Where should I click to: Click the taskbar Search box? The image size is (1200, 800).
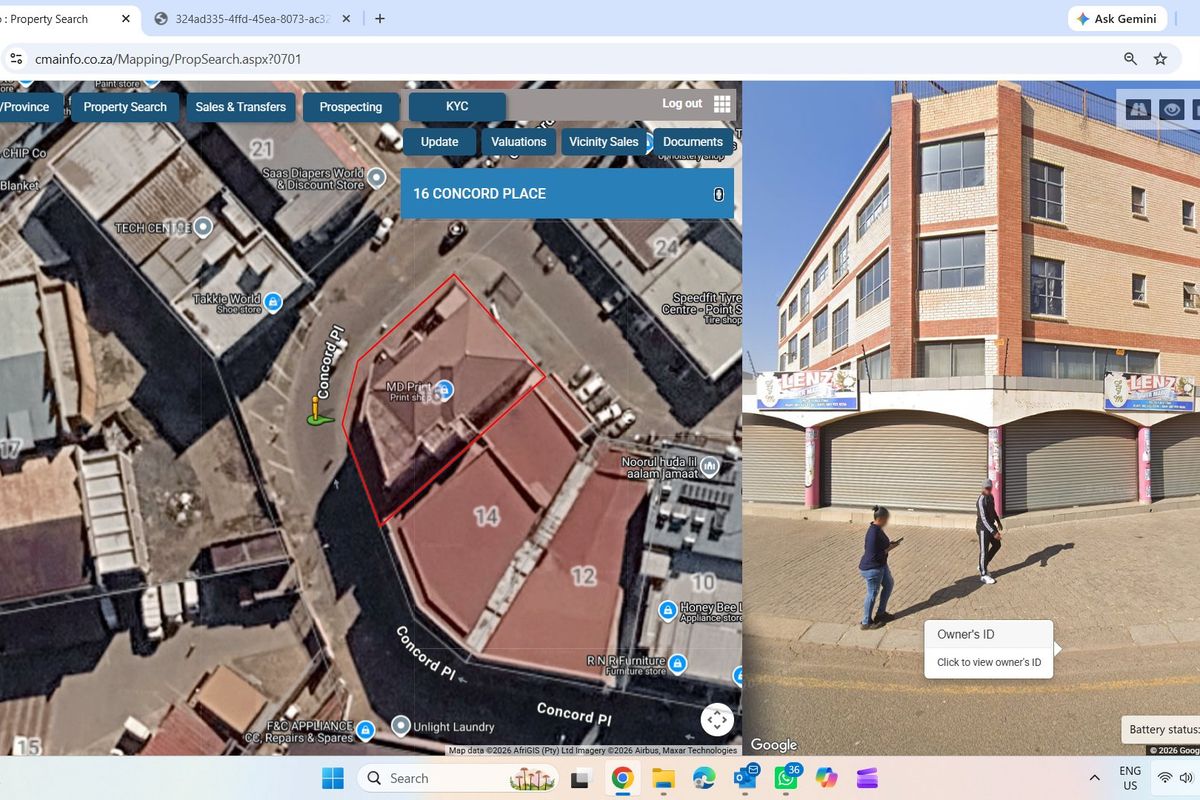(x=459, y=778)
